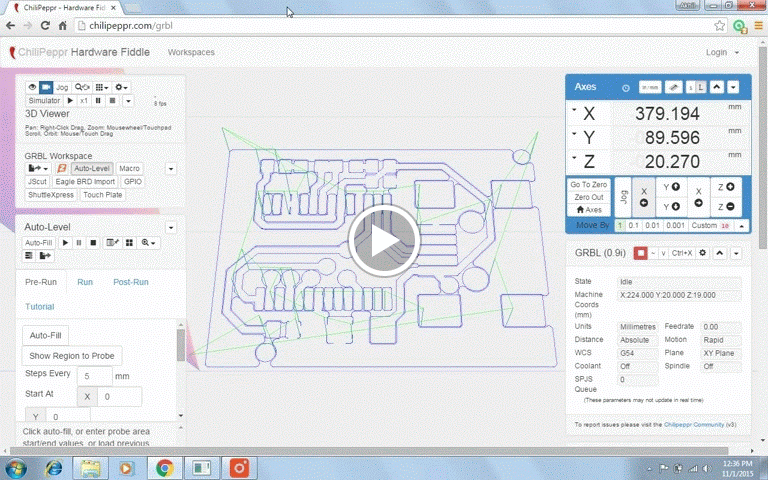Viewport: 768px width, 480px height.
Task: Click the Show Region to Probe button
Action: tap(71, 356)
